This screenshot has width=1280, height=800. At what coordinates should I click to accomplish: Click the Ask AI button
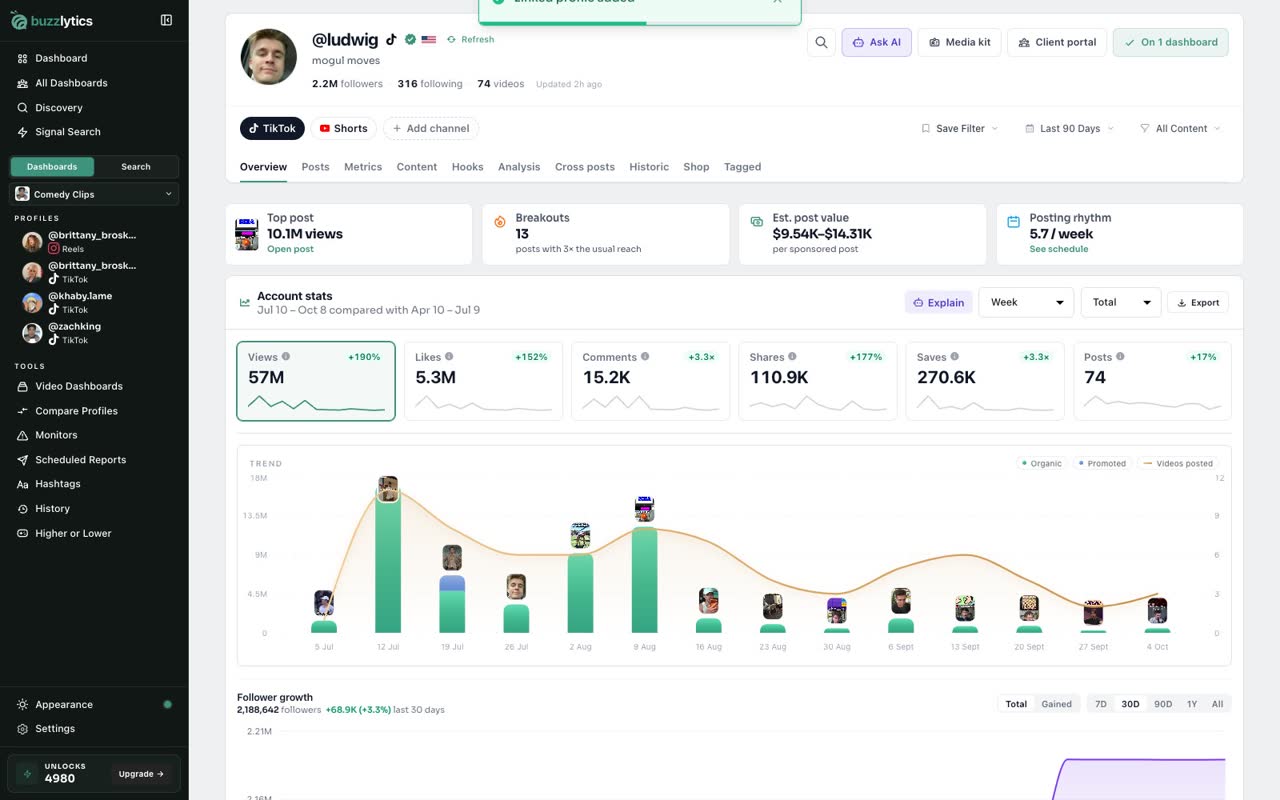tap(876, 42)
